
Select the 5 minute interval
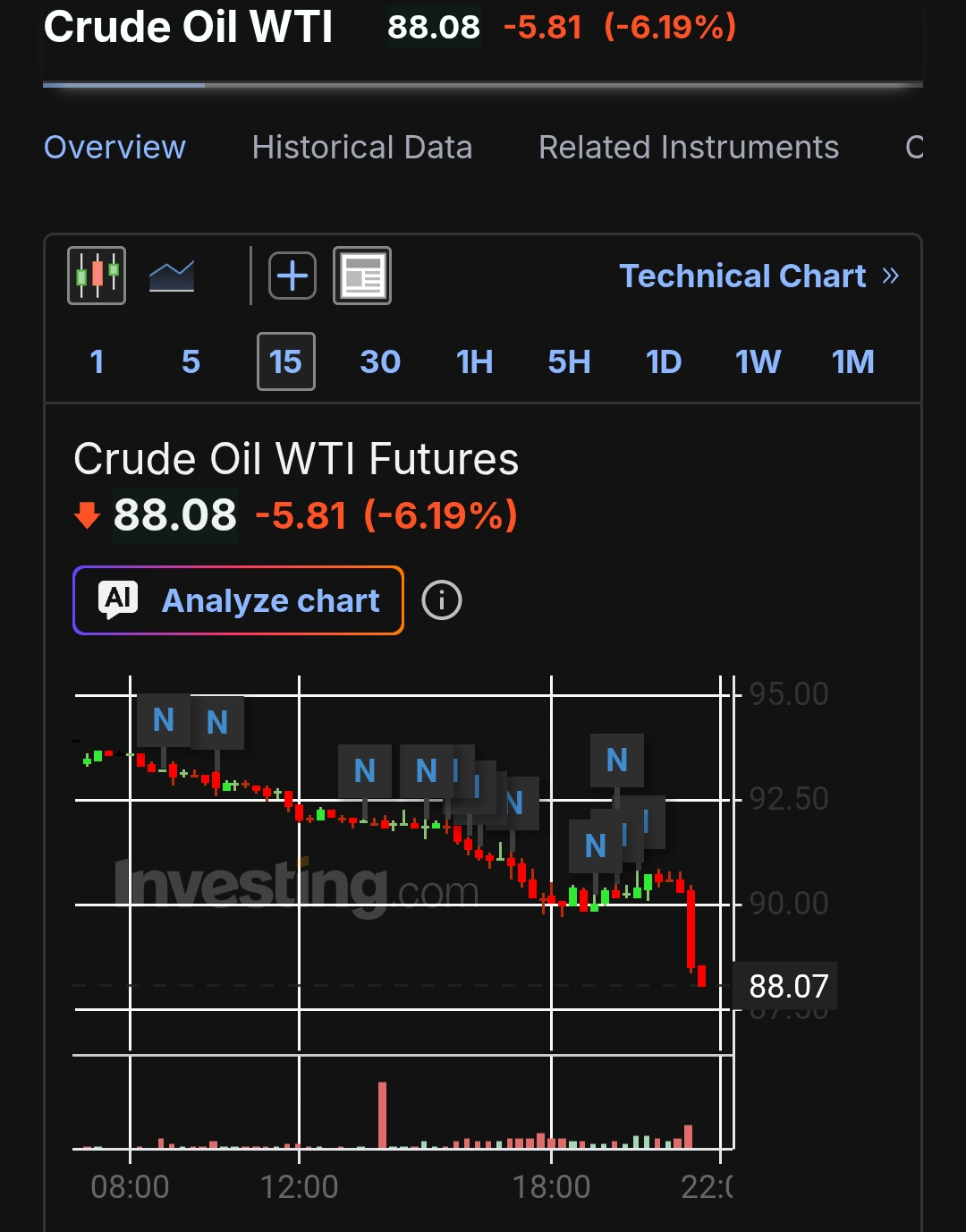tap(191, 362)
